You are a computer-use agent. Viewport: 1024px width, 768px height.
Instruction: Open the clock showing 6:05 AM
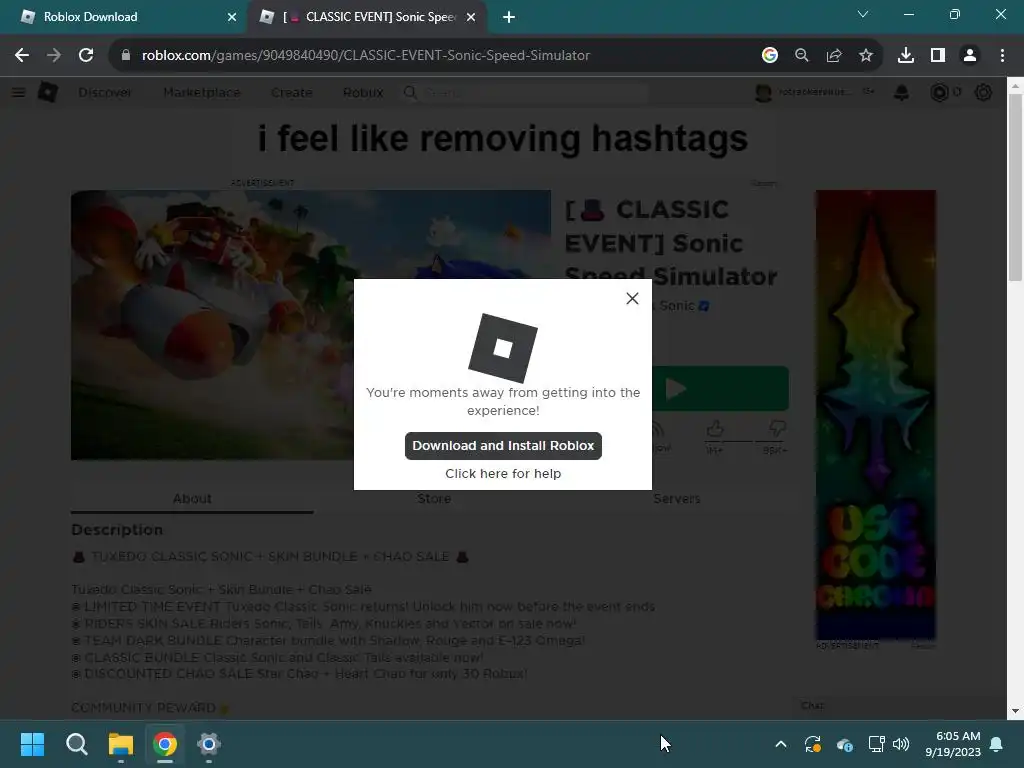coord(952,744)
